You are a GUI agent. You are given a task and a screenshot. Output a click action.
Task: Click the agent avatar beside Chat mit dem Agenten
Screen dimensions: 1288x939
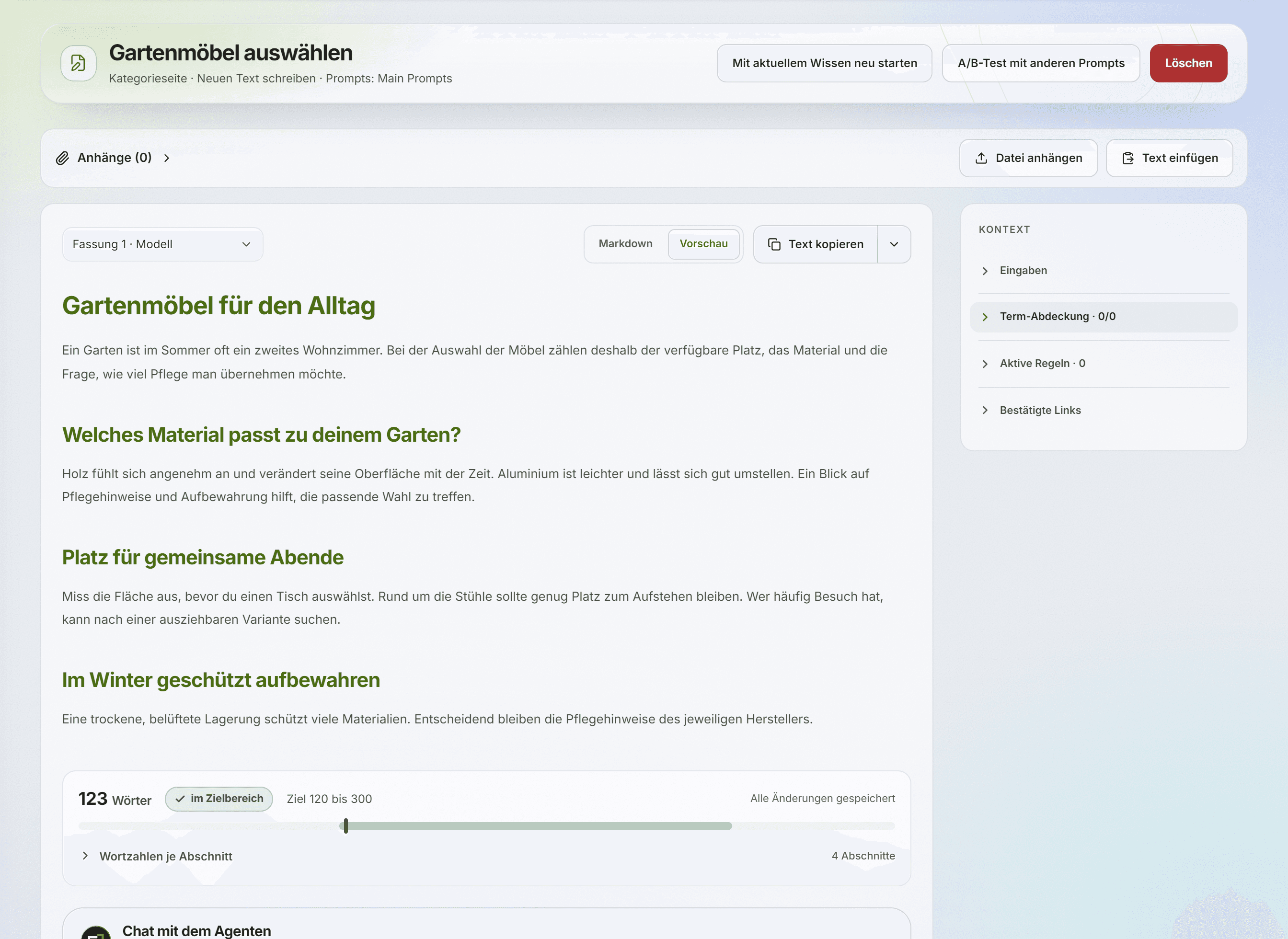click(x=96, y=932)
